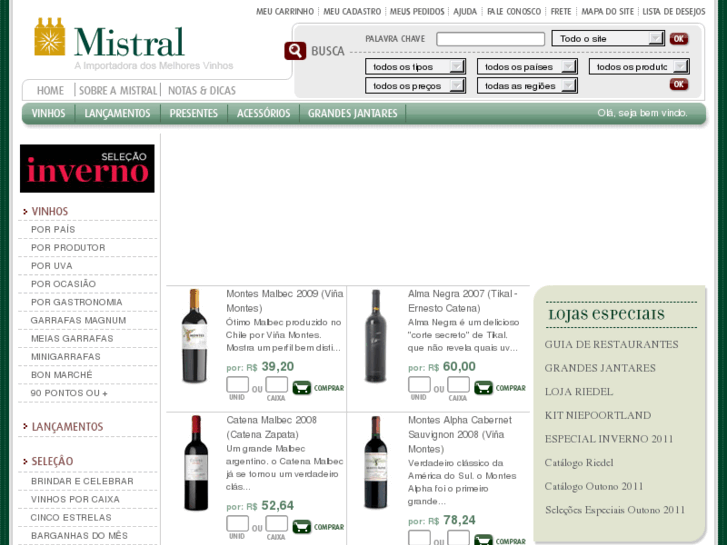Open the Vinhos tab in green bar

click(48, 114)
